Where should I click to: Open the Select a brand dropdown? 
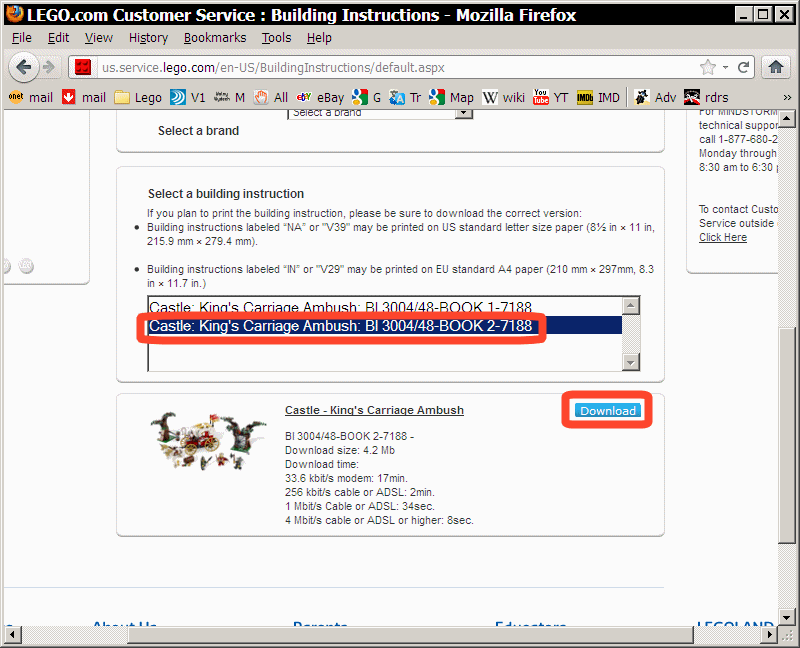click(380, 113)
